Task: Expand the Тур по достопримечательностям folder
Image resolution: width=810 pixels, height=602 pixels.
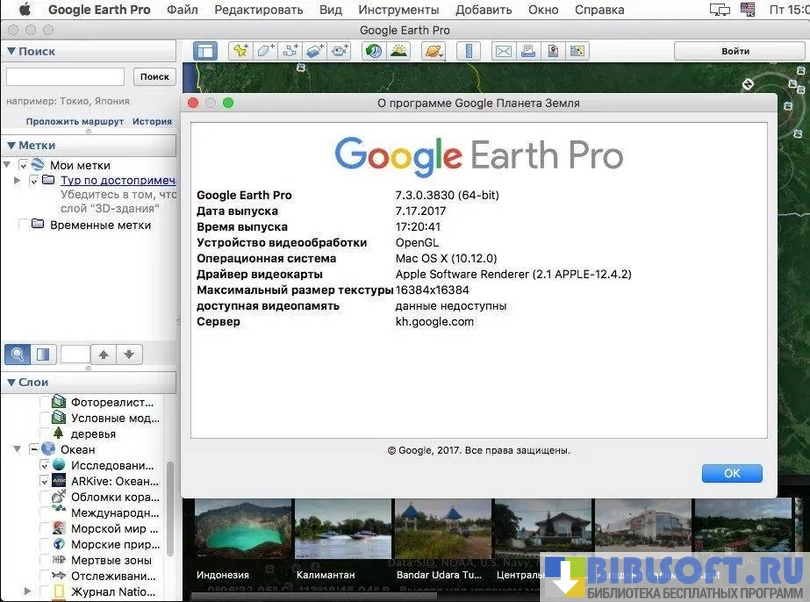Action: [x=17, y=181]
